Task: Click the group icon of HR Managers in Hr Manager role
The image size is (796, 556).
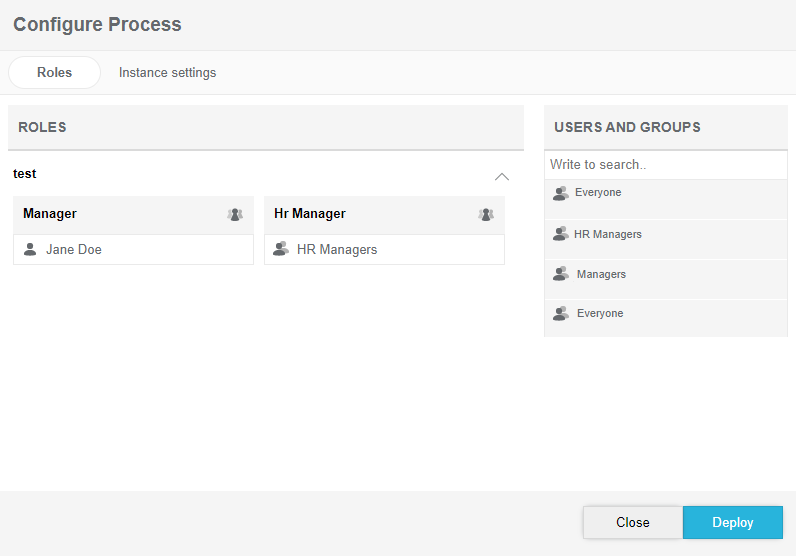Action: pyautogui.click(x=281, y=249)
